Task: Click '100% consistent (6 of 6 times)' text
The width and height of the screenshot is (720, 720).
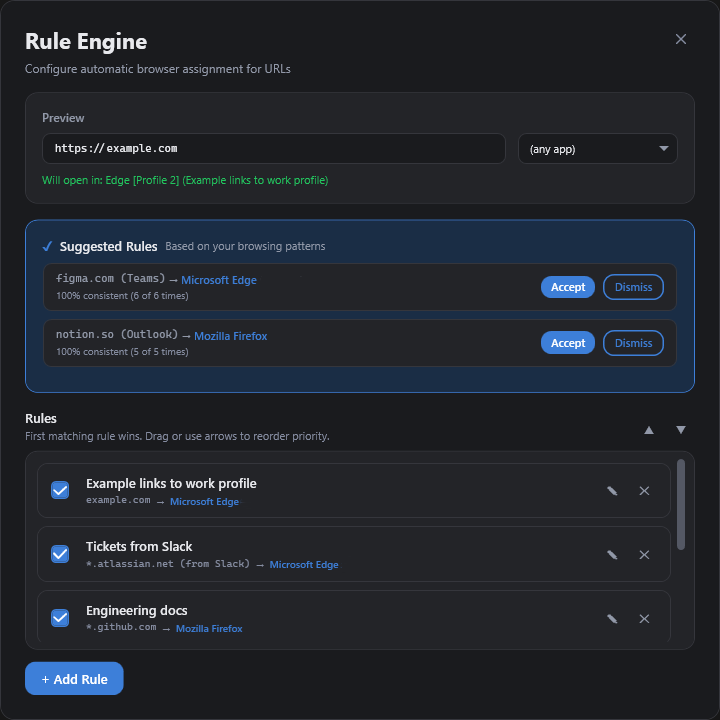Action: (x=122, y=296)
